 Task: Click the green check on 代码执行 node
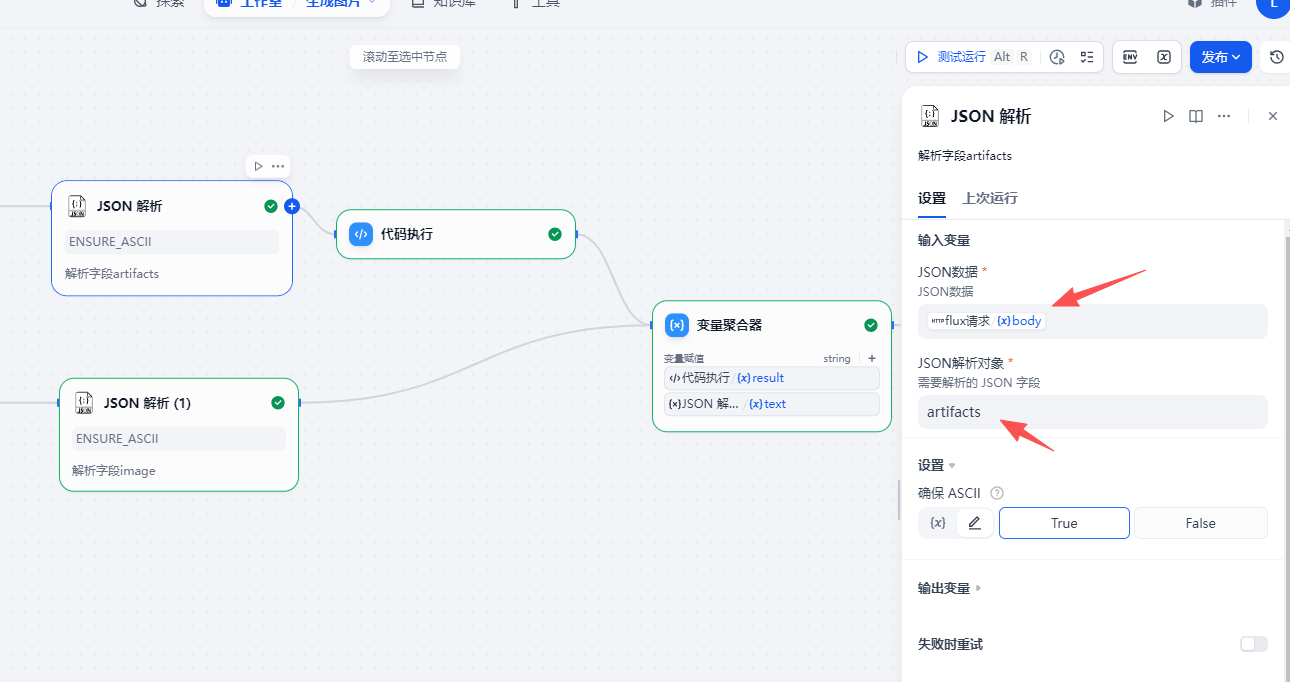555,234
